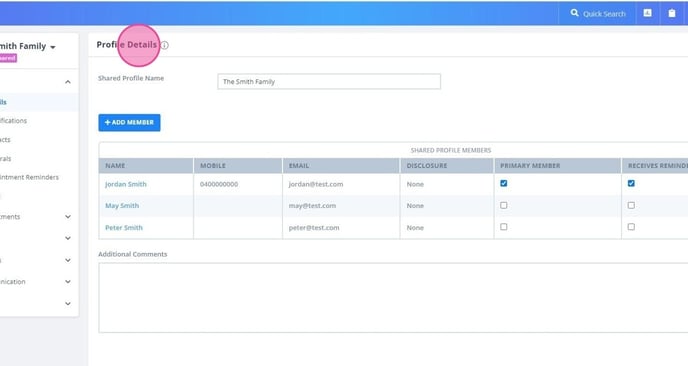Open the contact card icon in top bar

pos(647,13)
